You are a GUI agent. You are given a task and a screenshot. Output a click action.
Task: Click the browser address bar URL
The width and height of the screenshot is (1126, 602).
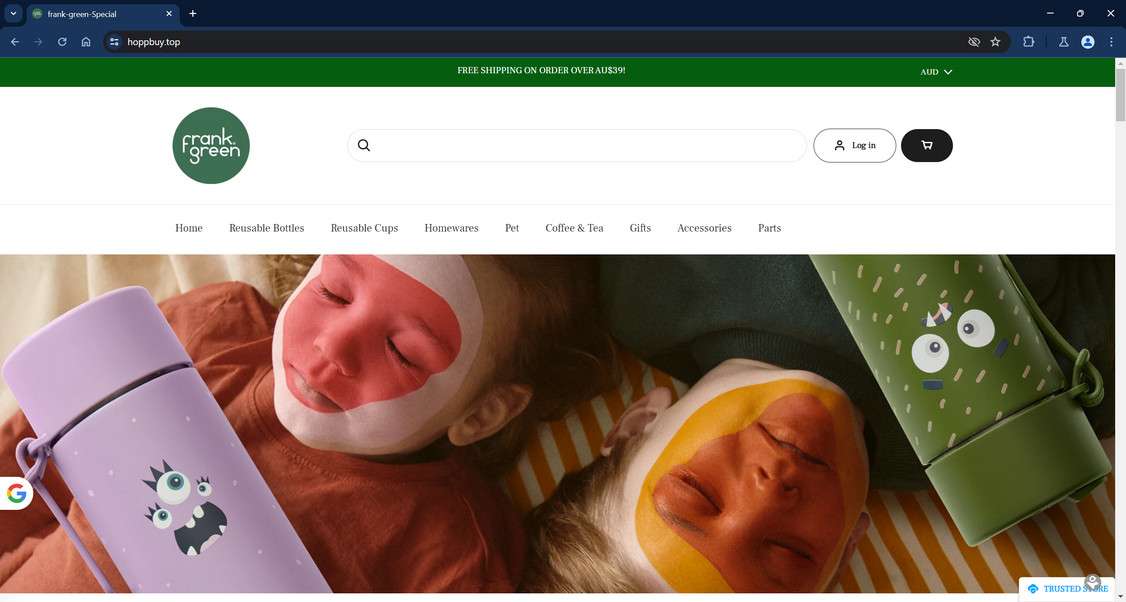tap(154, 42)
